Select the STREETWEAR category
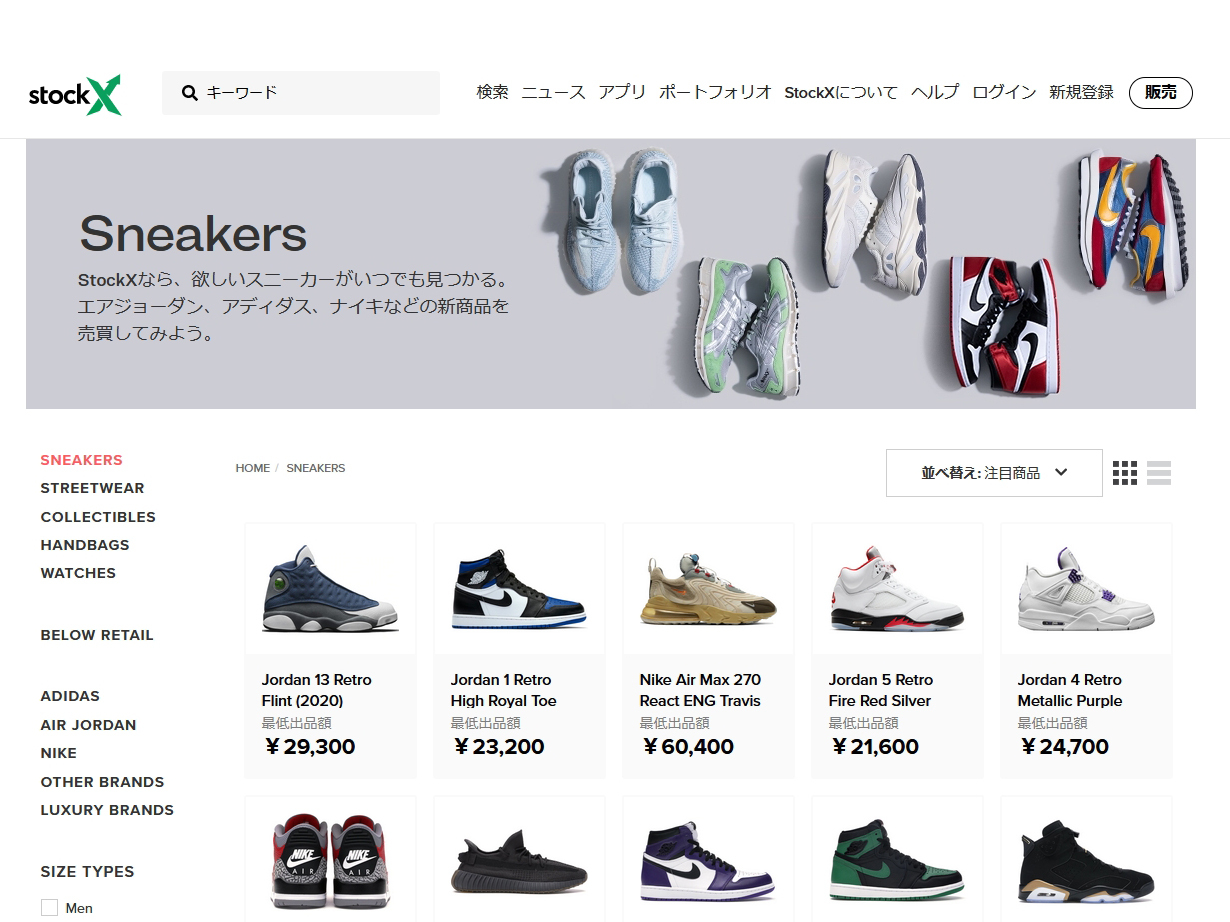Screen dimensions: 1230x922 [92, 488]
